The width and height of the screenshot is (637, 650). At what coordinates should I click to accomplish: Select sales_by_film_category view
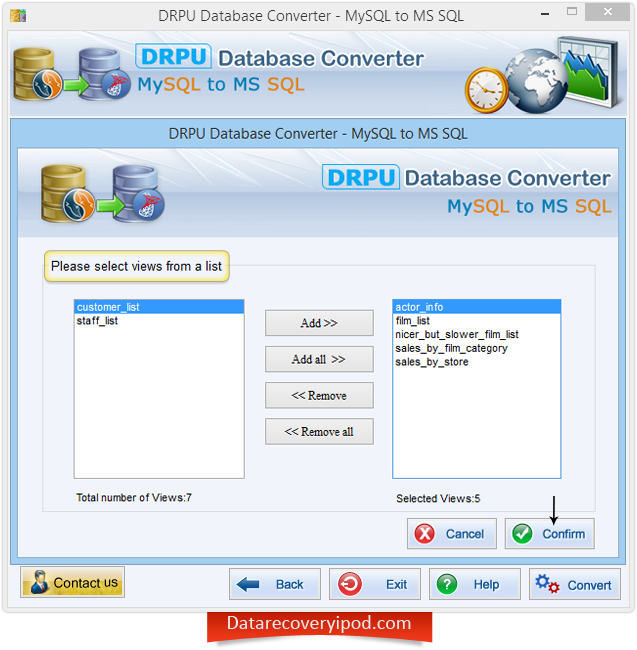[x=477, y=348]
